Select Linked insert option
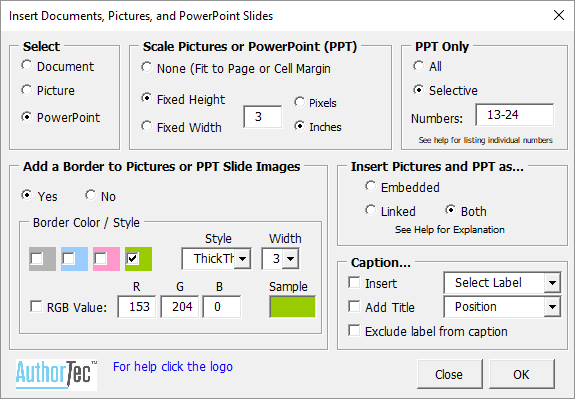 click(x=370, y=211)
